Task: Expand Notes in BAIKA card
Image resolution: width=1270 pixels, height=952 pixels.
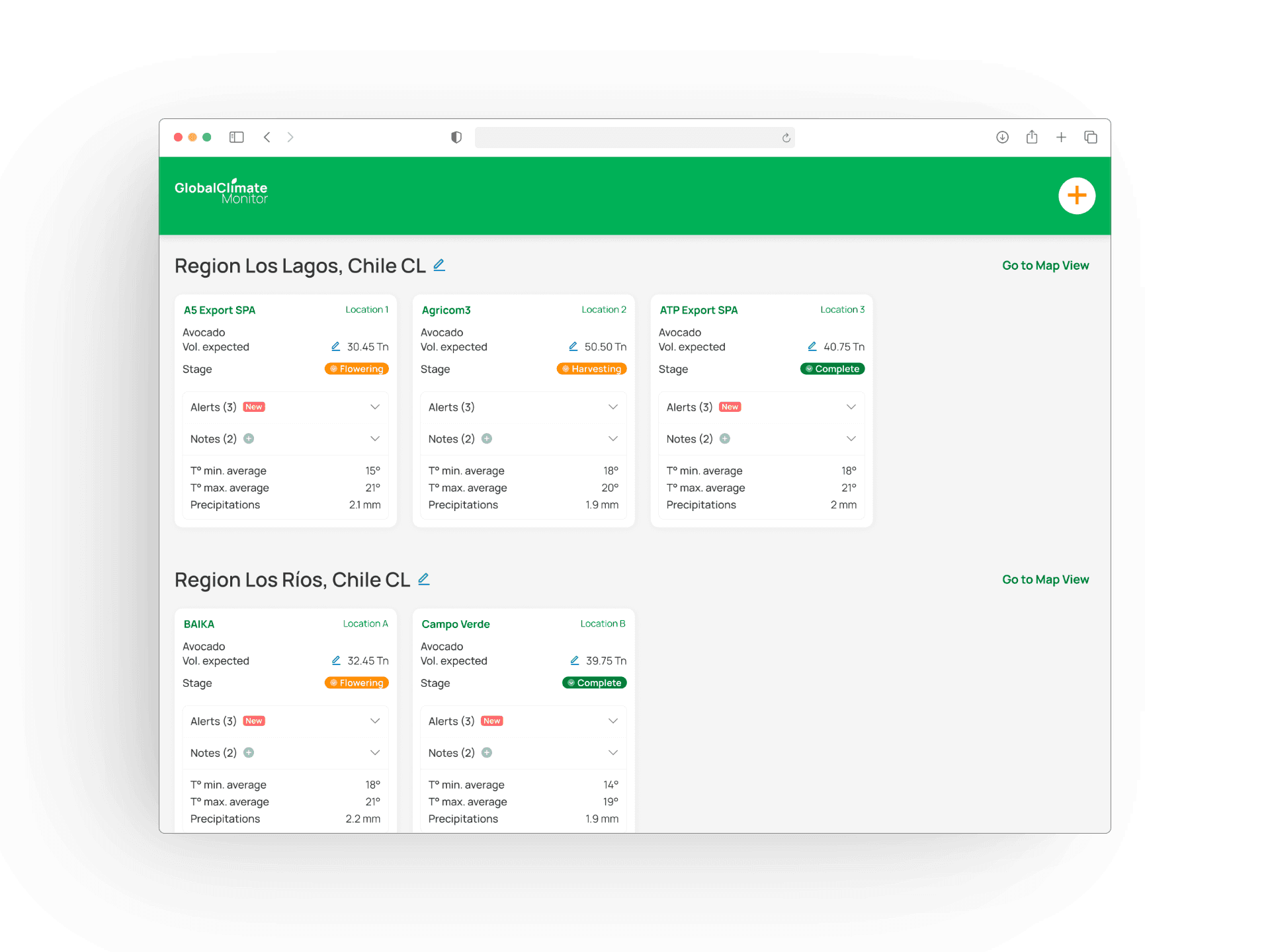Action: (374, 752)
